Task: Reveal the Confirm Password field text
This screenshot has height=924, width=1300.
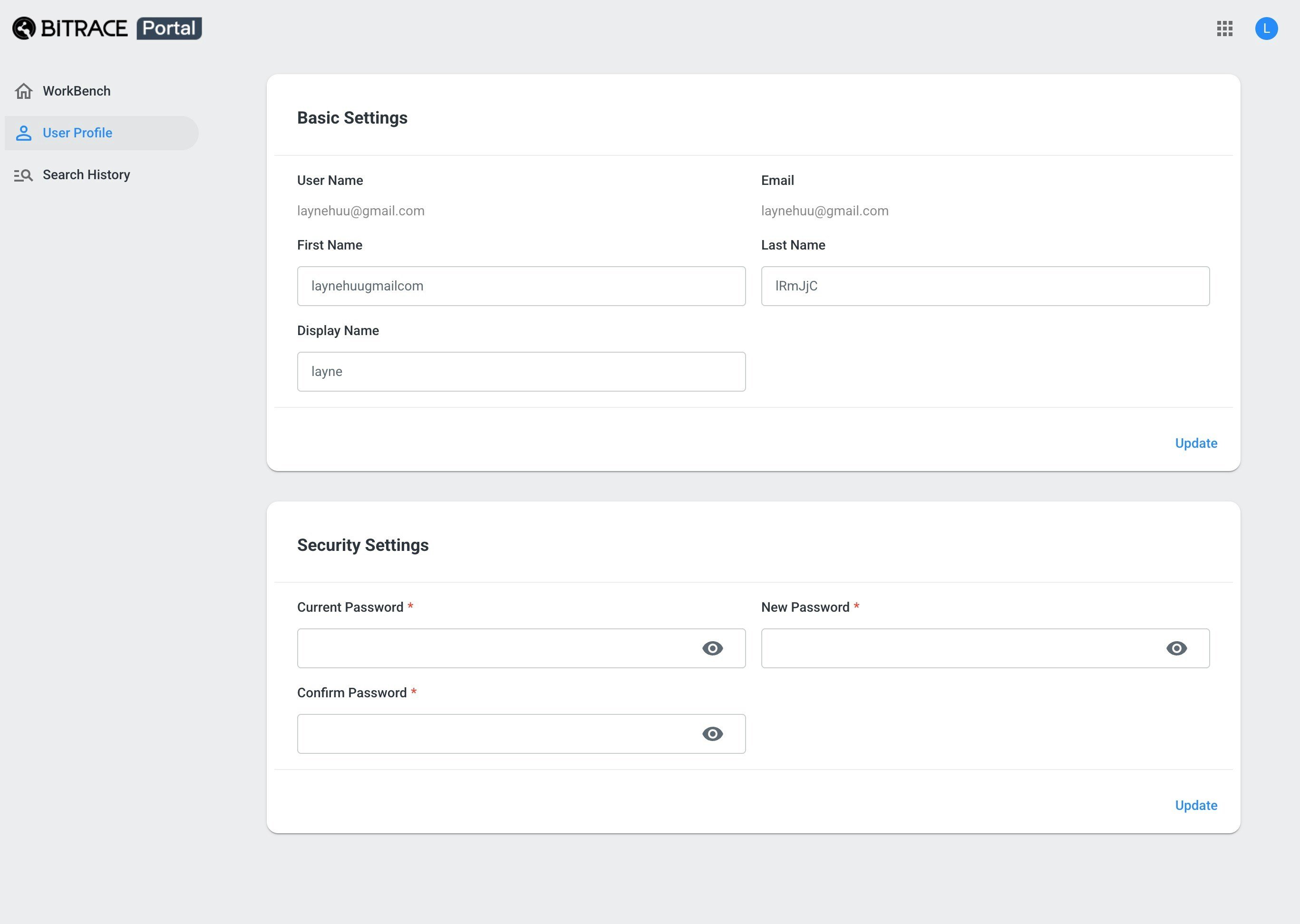Action: pyautogui.click(x=712, y=733)
